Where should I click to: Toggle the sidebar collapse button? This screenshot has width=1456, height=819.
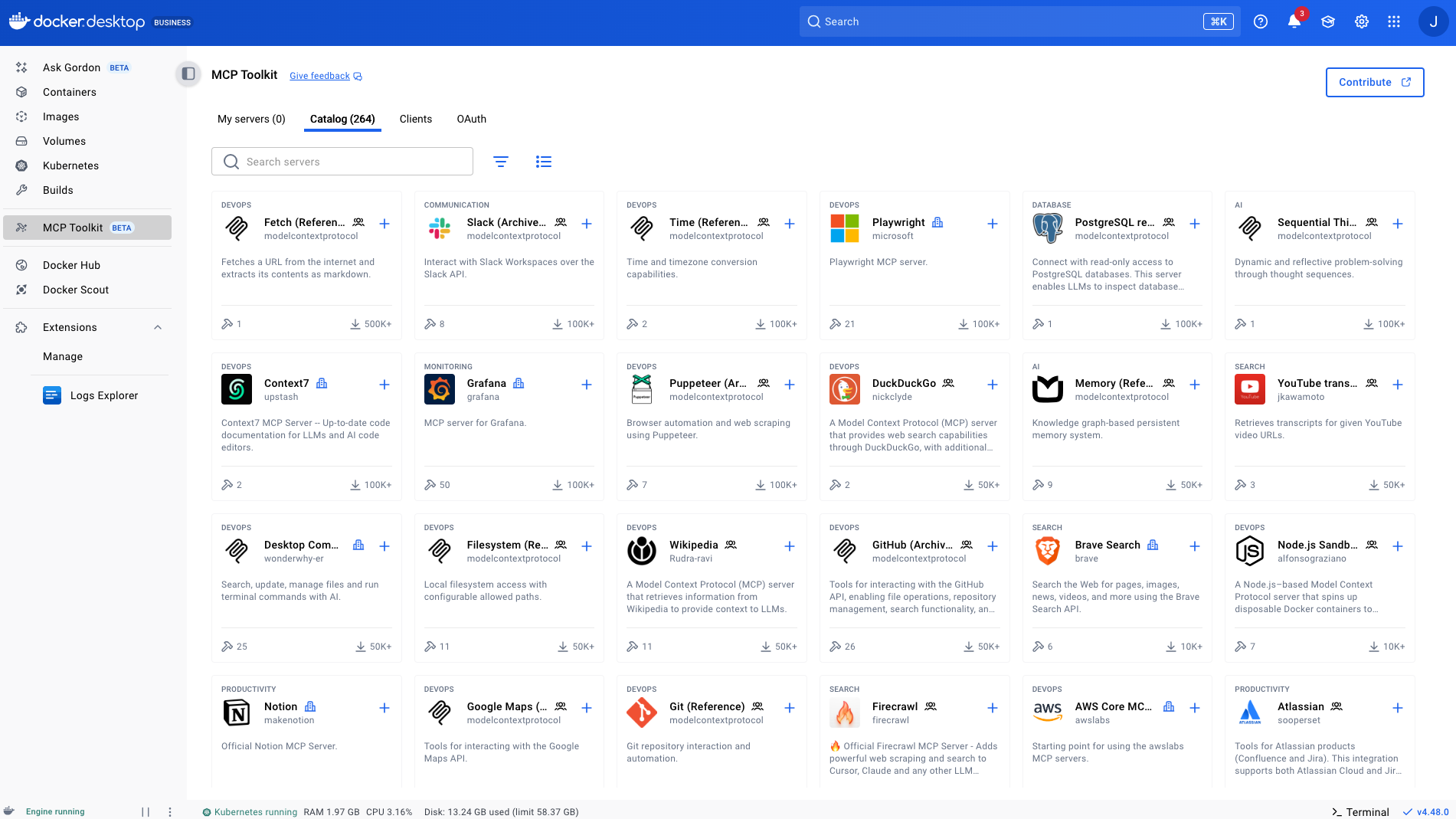[x=188, y=74]
